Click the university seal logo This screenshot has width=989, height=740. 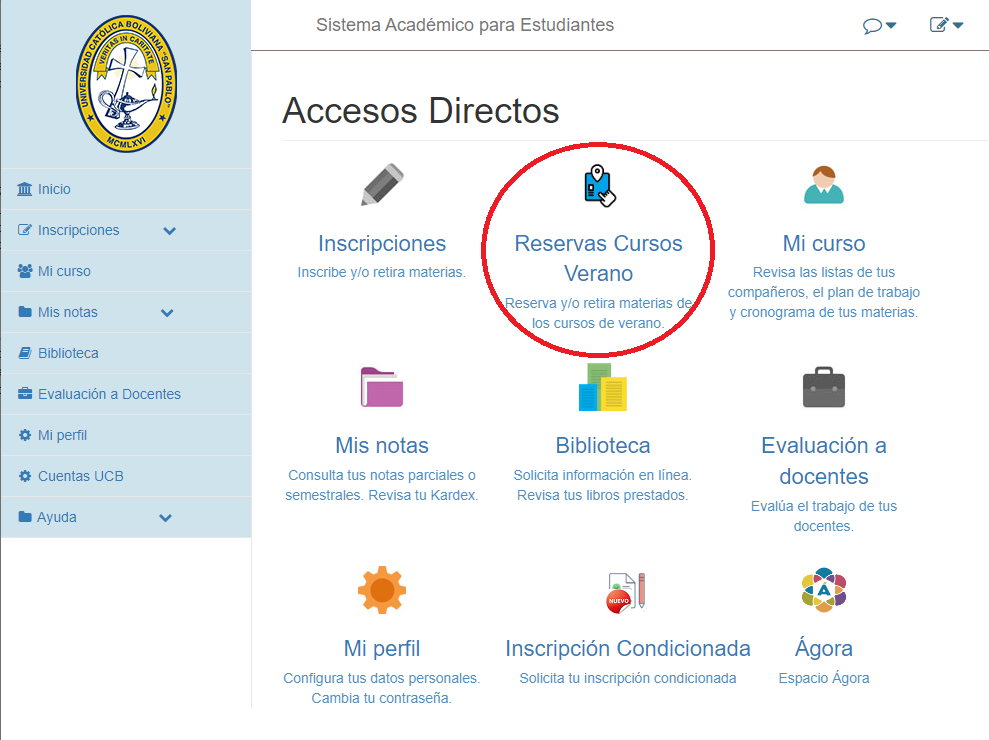126,84
